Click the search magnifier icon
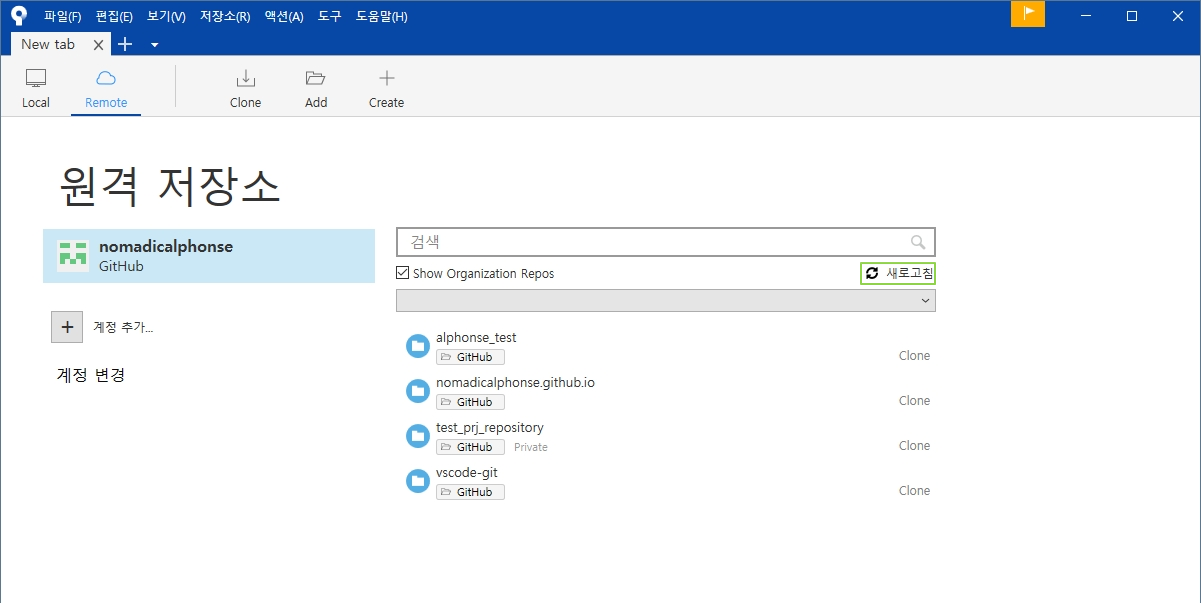The height and width of the screenshot is (603, 1201). tap(918, 242)
